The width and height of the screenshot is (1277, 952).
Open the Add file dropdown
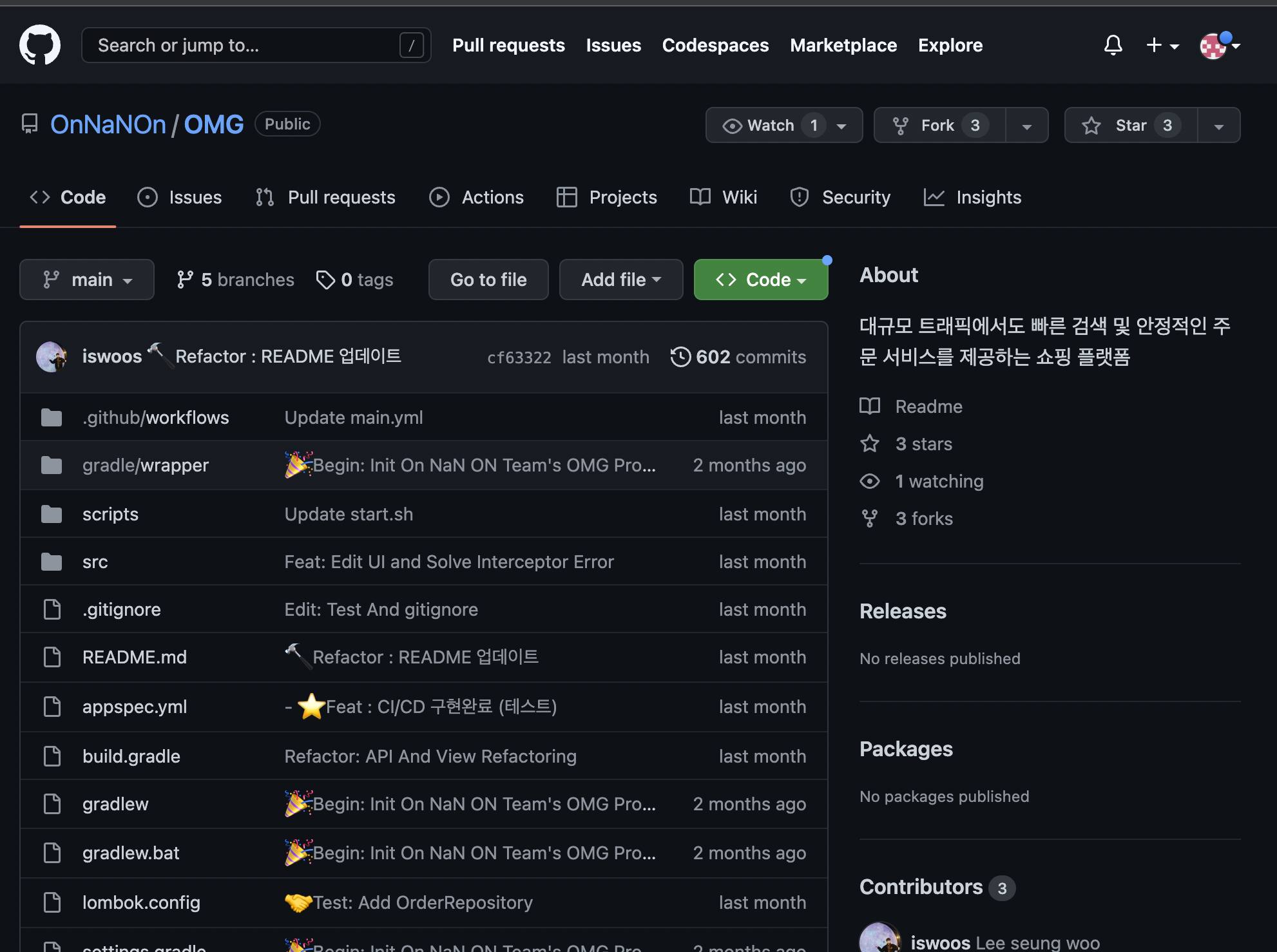point(620,280)
